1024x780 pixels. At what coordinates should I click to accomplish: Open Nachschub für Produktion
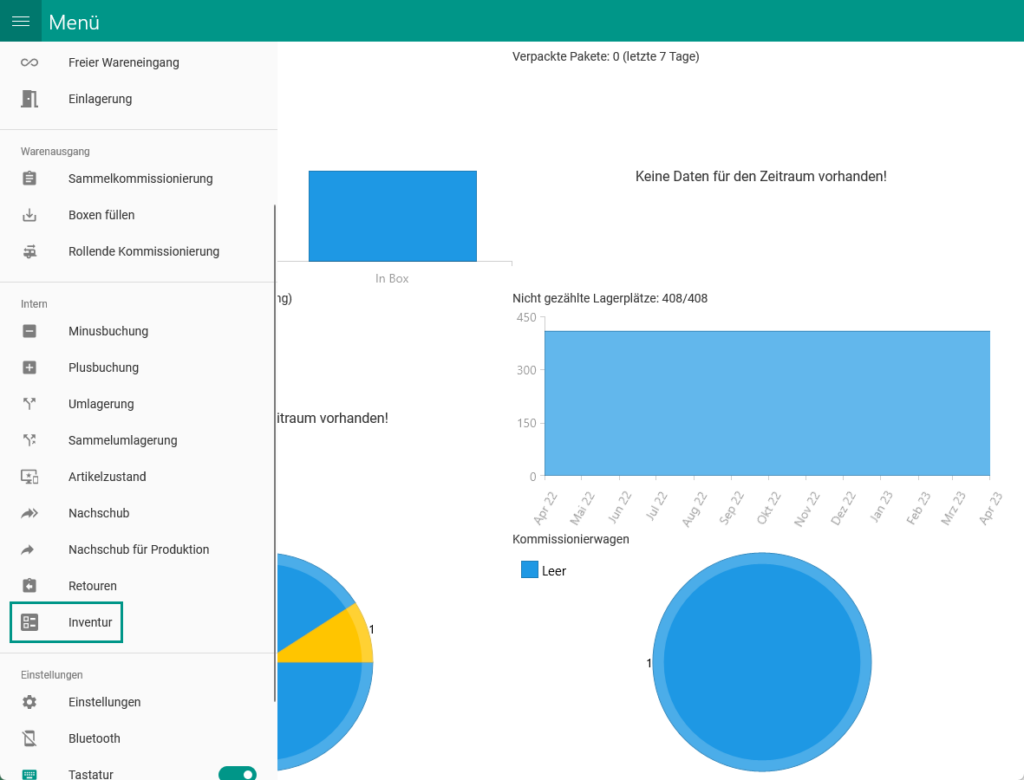coord(138,550)
